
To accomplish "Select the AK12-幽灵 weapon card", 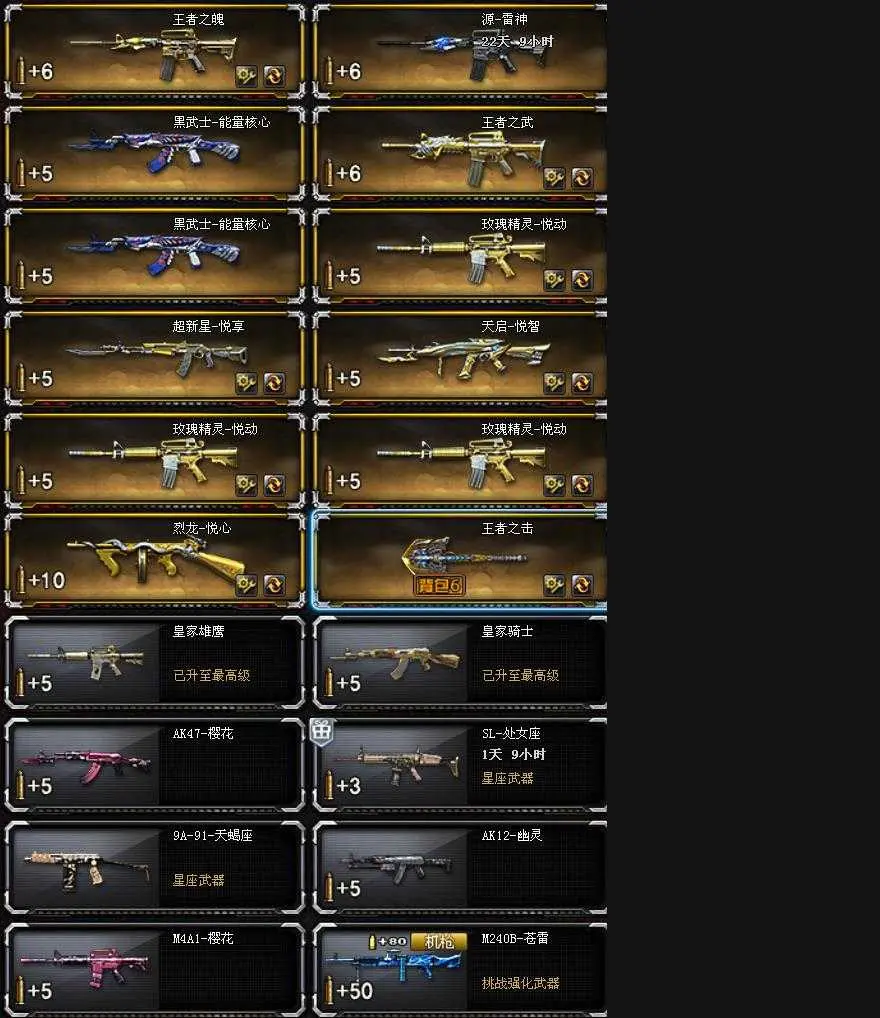I will [460, 867].
